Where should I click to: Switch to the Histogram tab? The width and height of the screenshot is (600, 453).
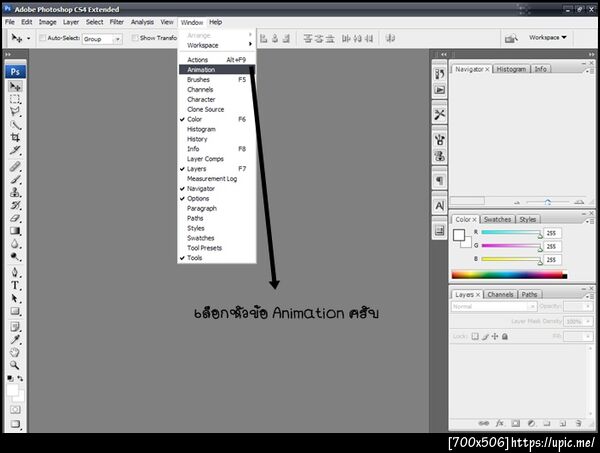[x=511, y=69]
